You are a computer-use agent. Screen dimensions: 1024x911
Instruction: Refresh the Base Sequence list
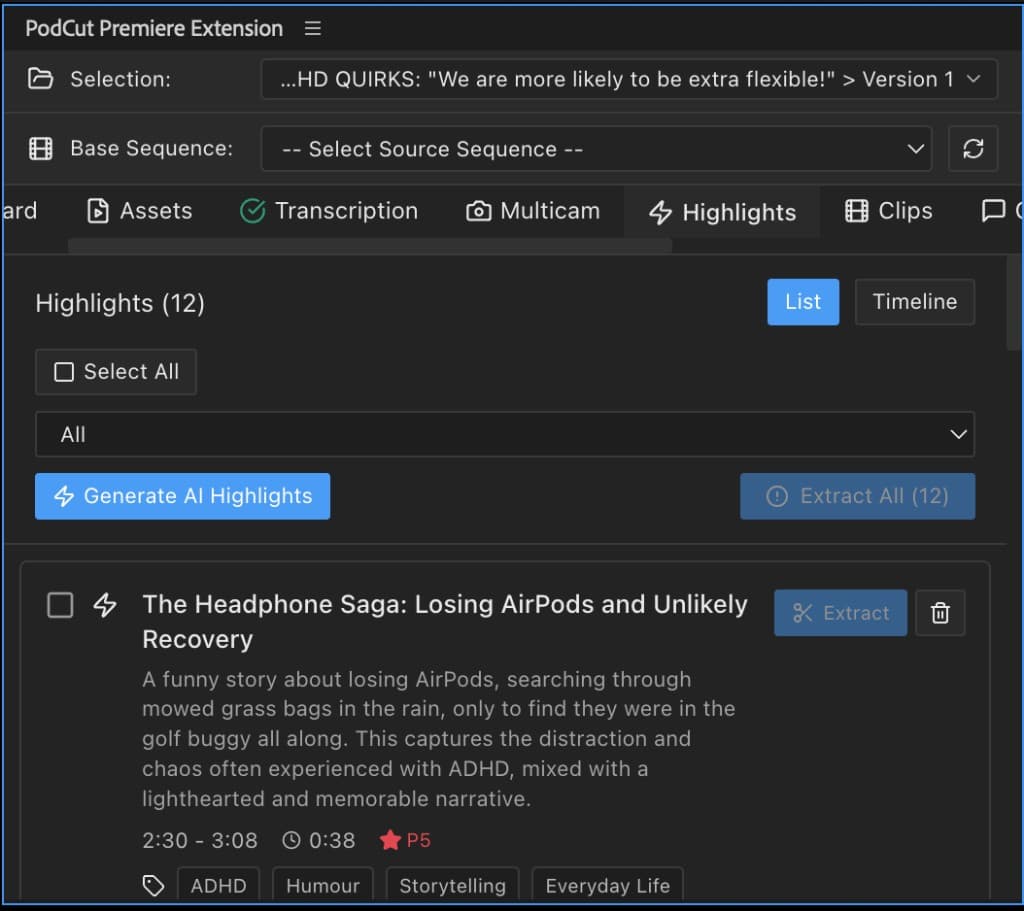point(973,148)
